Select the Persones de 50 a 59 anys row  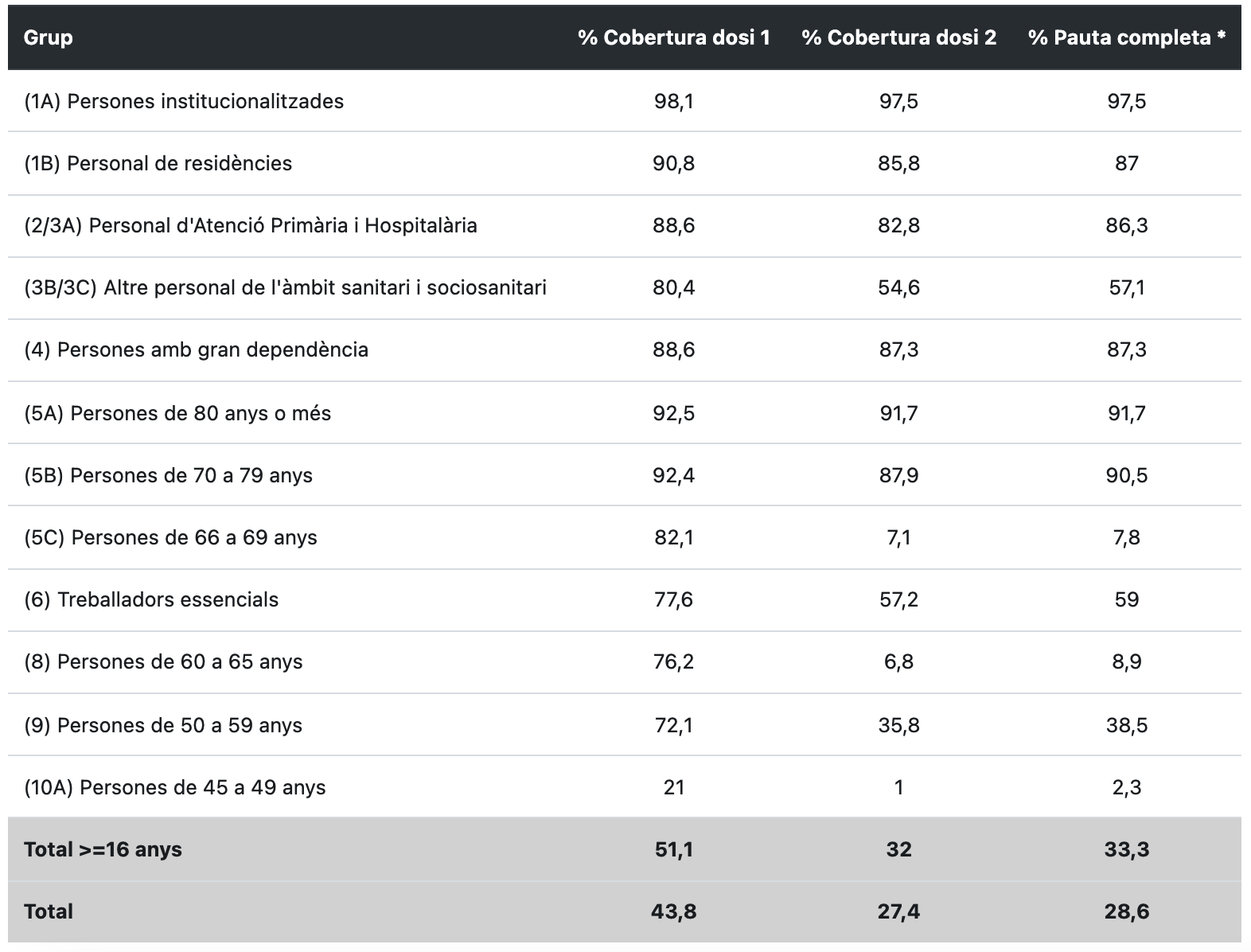(163, 725)
